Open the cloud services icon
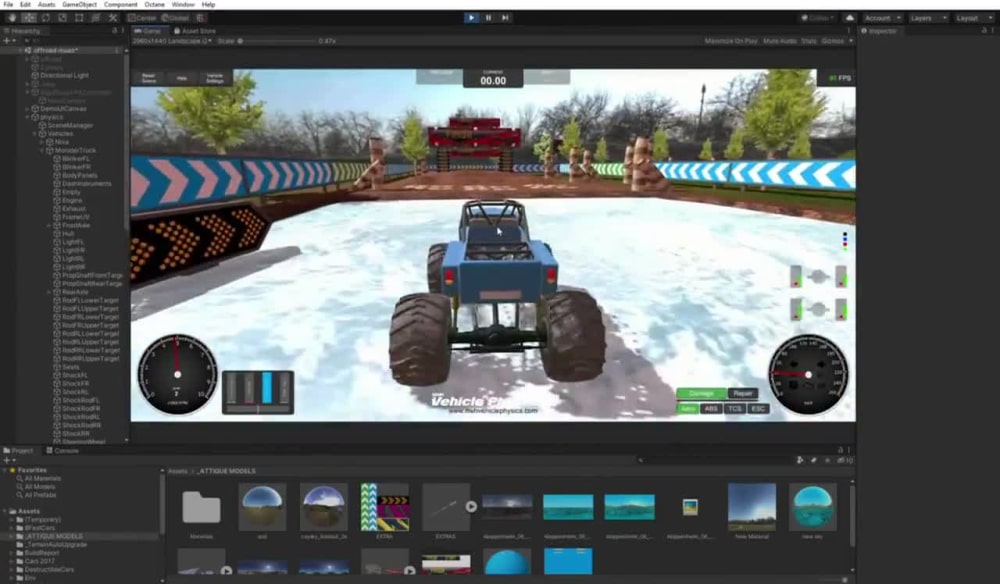 [x=849, y=18]
